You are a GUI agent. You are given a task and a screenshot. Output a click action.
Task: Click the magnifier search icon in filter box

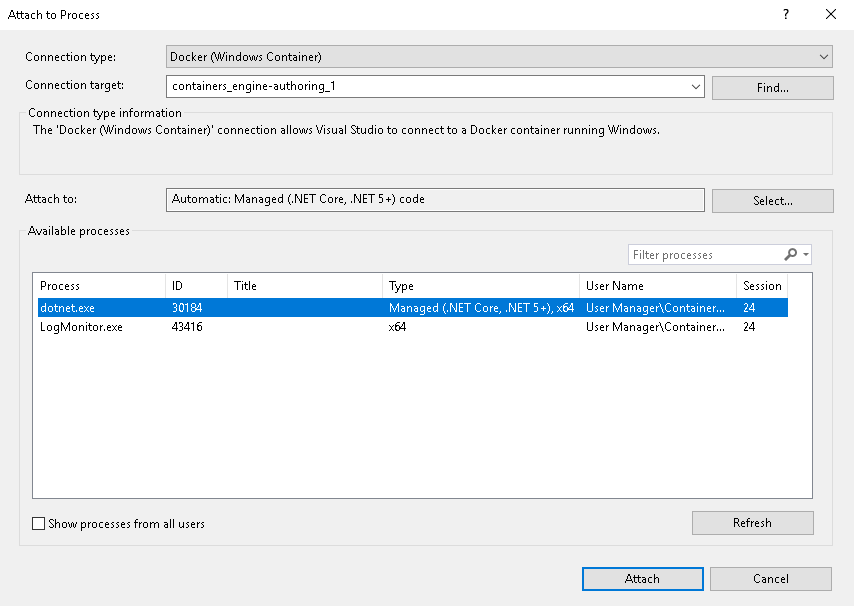pyautogui.click(x=790, y=254)
